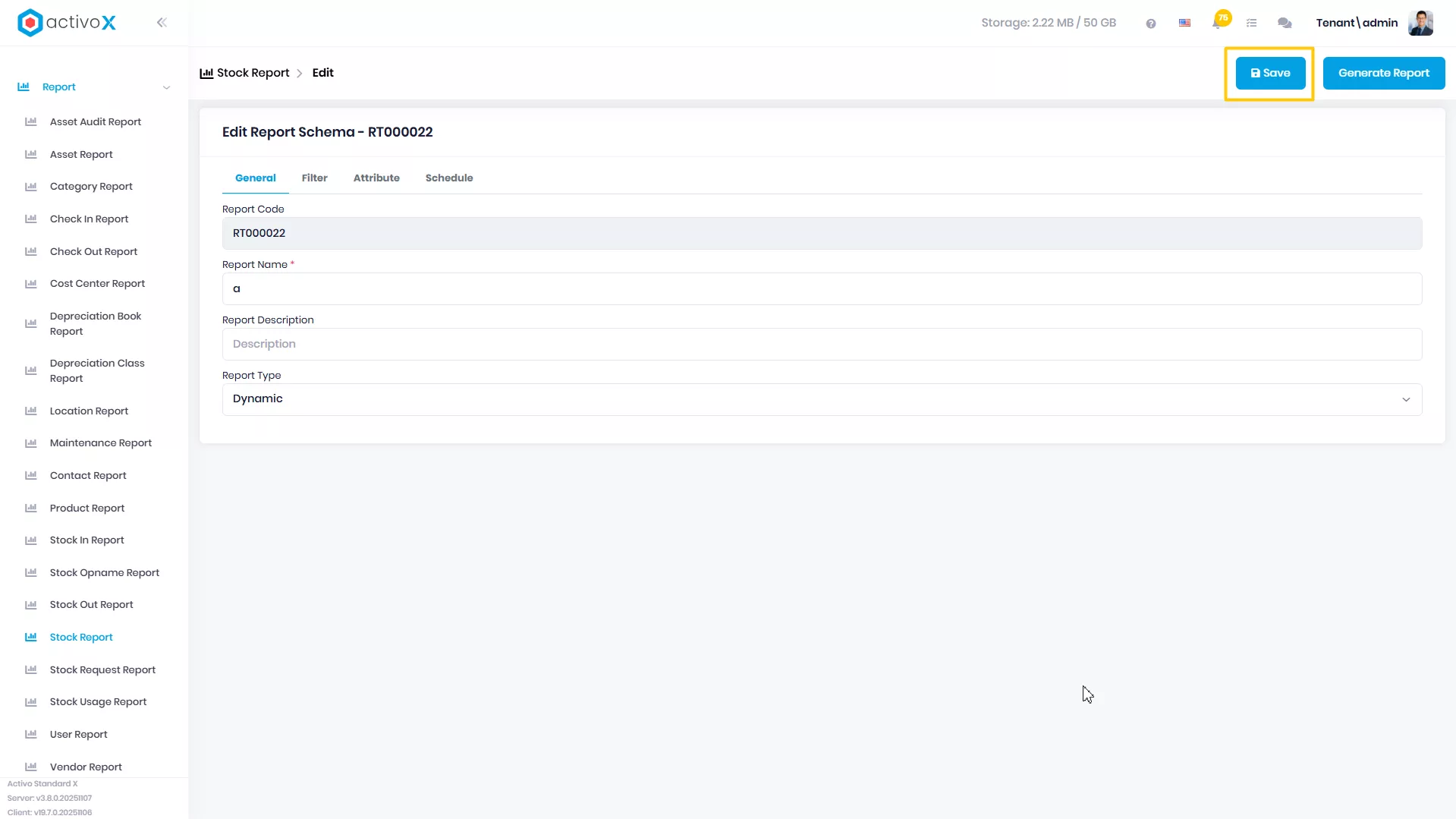This screenshot has width=1456, height=819.
Task: Click the activoX logo
Action: [67, 23]
